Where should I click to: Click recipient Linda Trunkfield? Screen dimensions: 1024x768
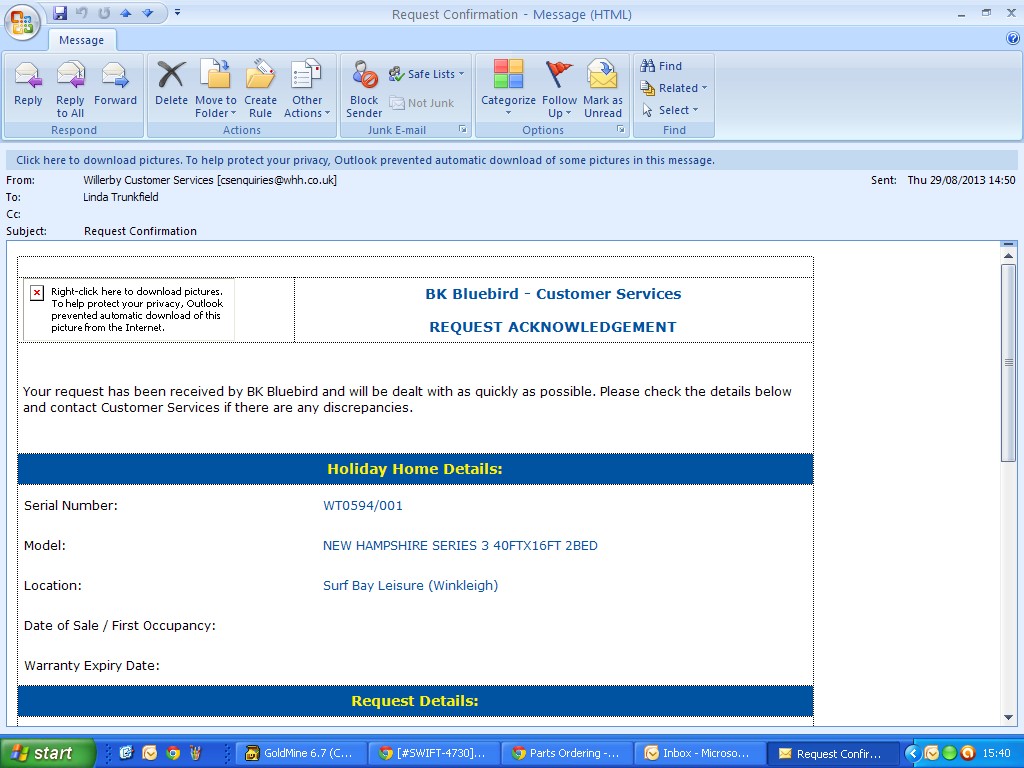[x=121, y=197]
